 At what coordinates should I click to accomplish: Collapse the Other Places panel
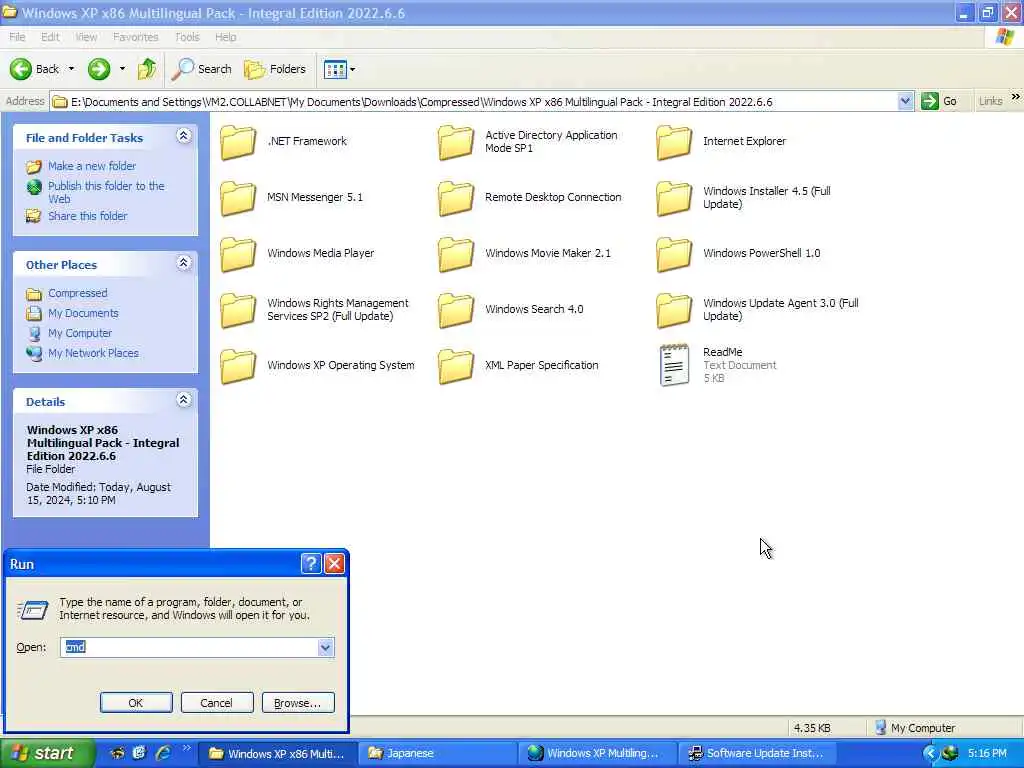point(184,263)
